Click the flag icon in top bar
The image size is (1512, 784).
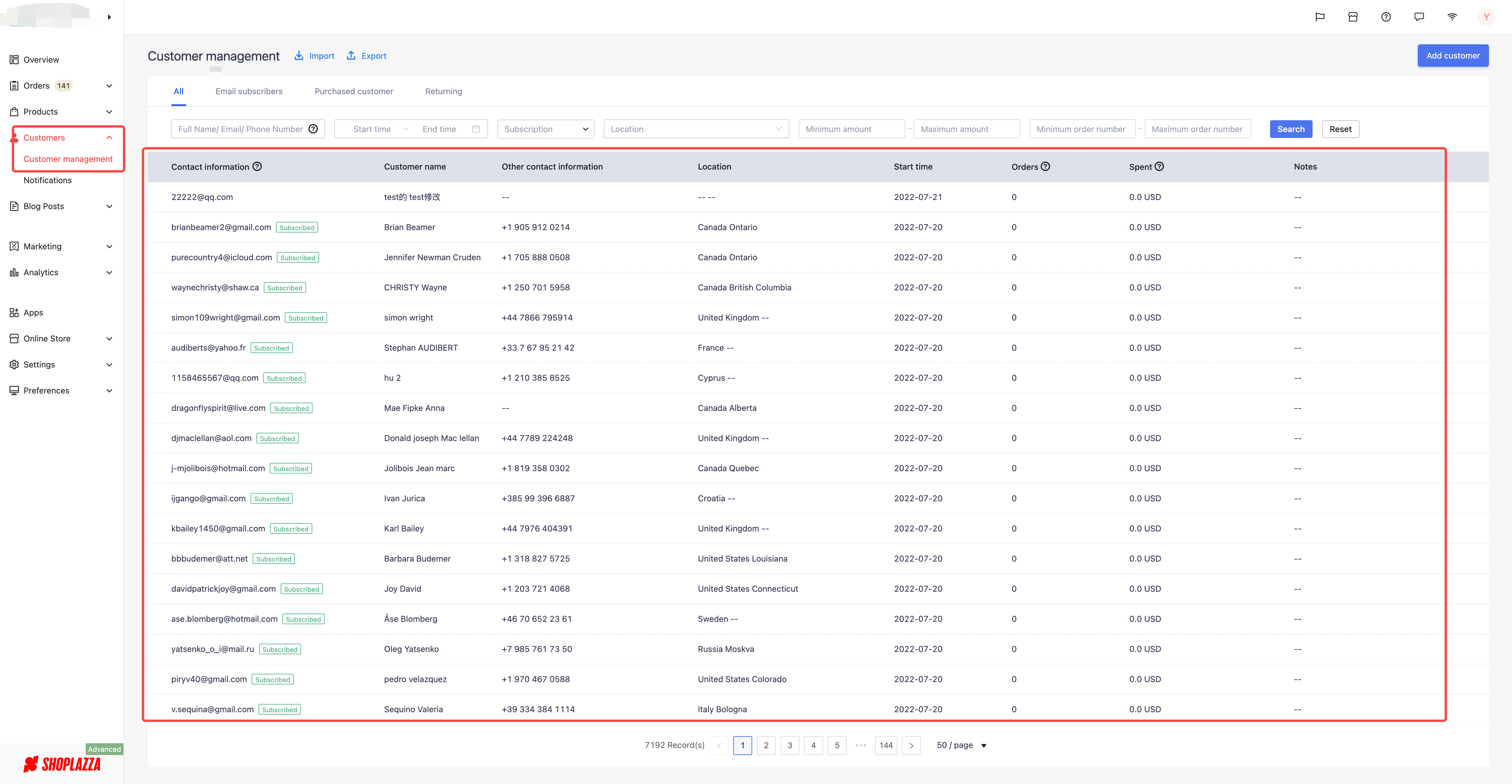tap(1319, 17)
